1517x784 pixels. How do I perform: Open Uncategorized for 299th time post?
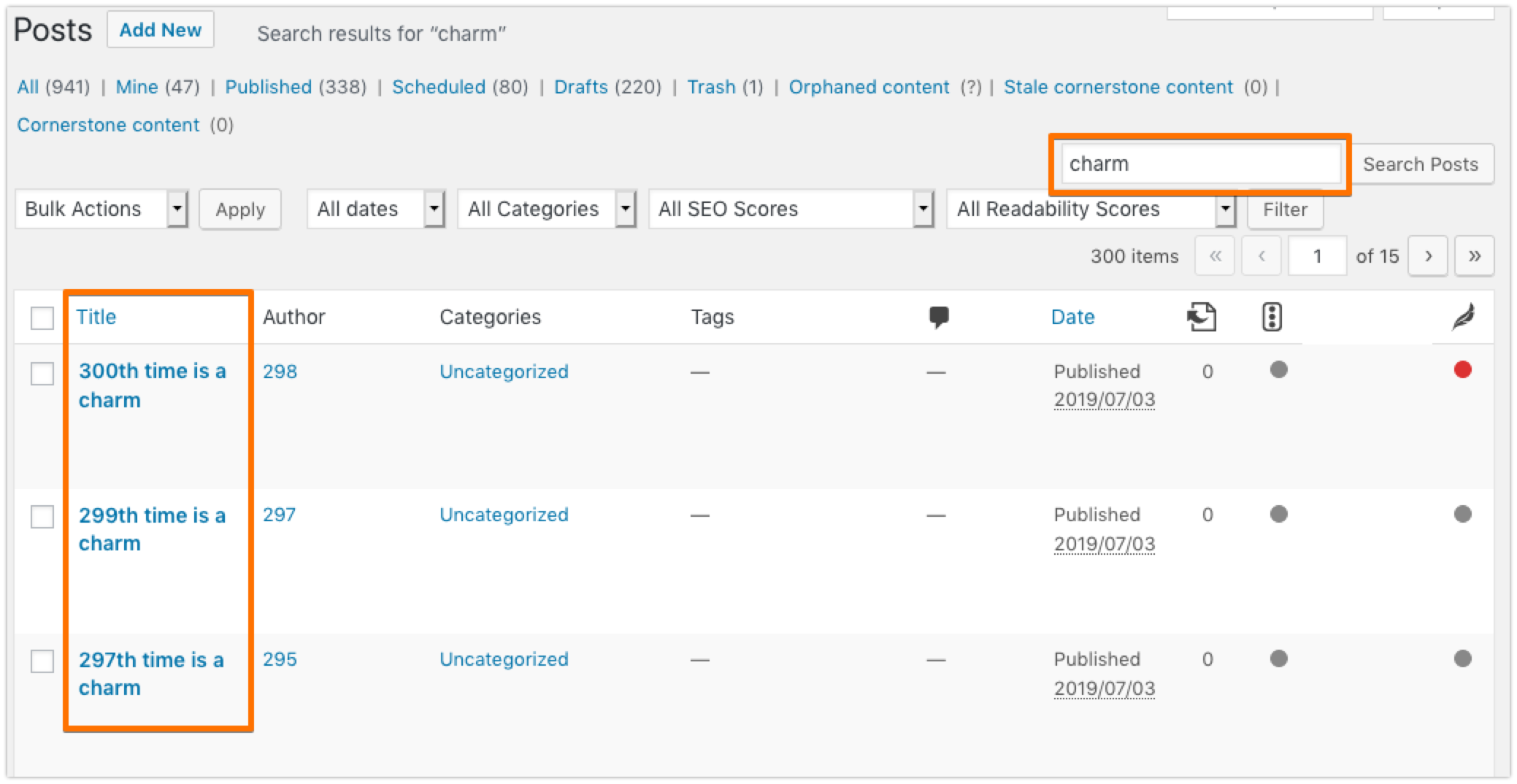click(x=504, y=515)
